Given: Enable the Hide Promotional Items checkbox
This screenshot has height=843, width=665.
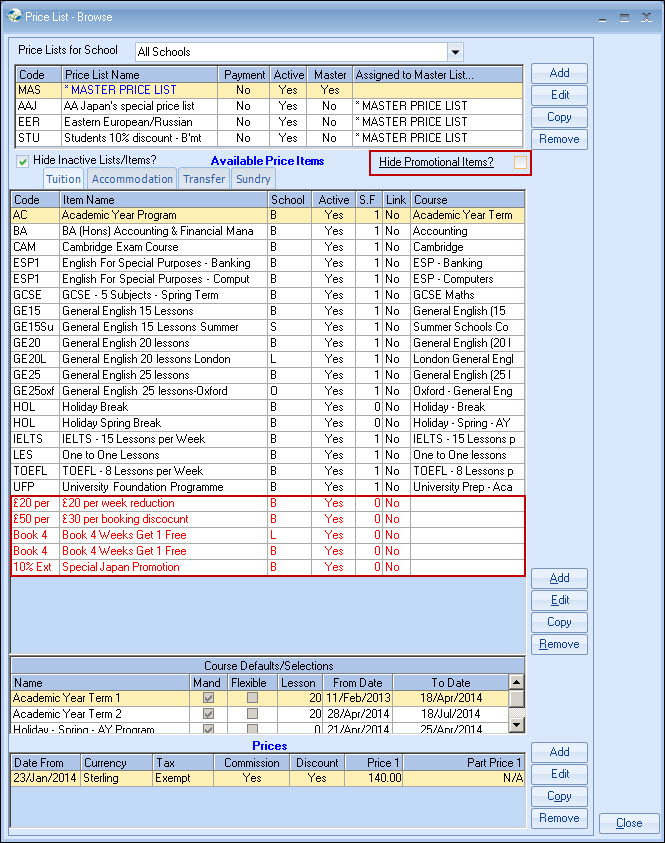Looking at the screenshot, I should coord(520,162).
